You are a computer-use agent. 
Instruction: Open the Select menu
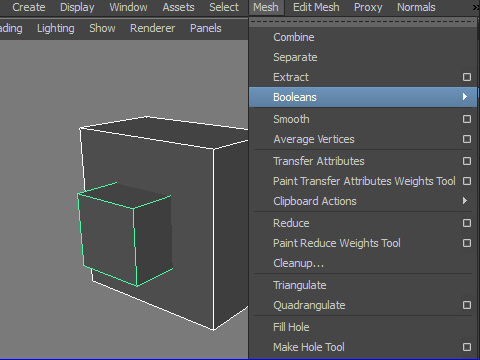pyautogui.click(x=224, y=7)
